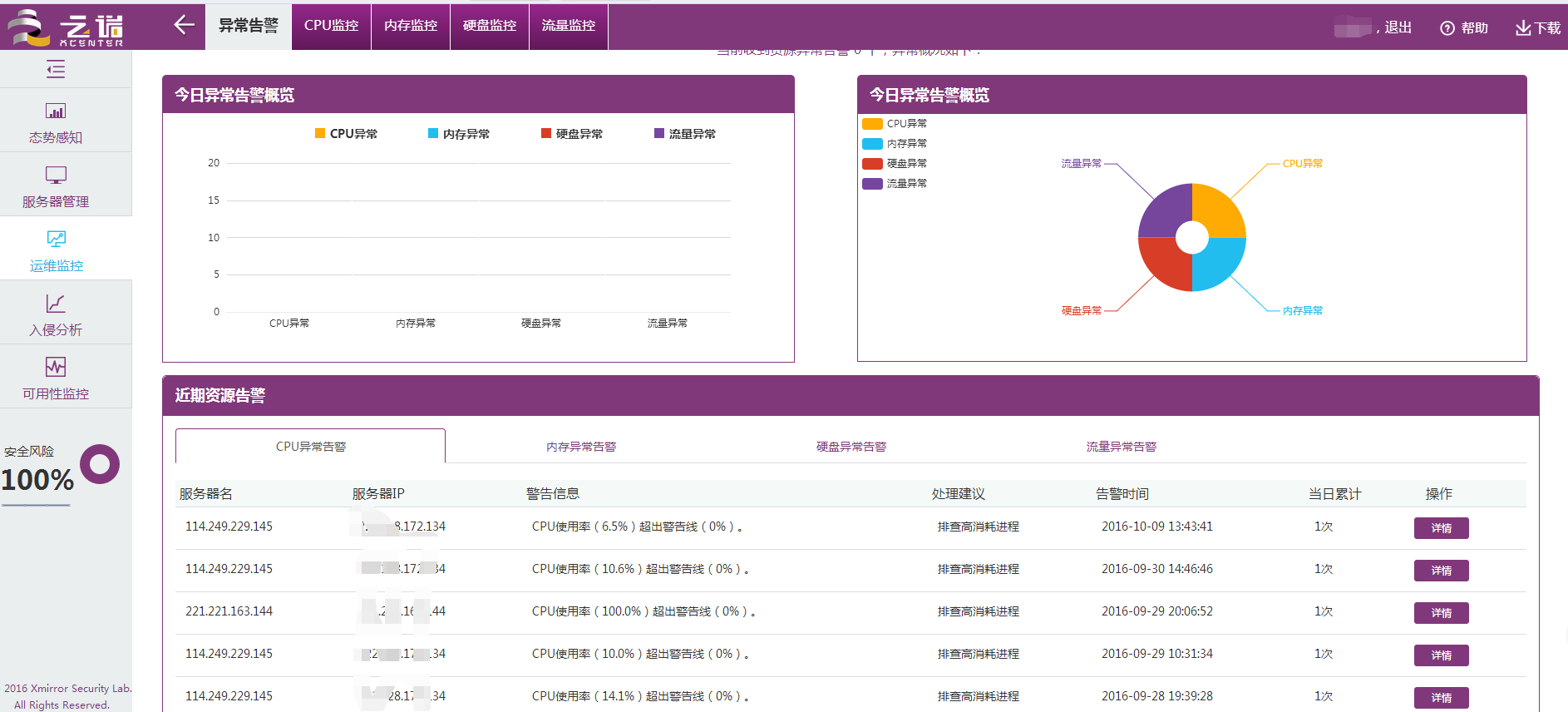Screen dimensions: 1568x712
Task: Open 运维监控 icon
Action: click(x=56, y=239)
